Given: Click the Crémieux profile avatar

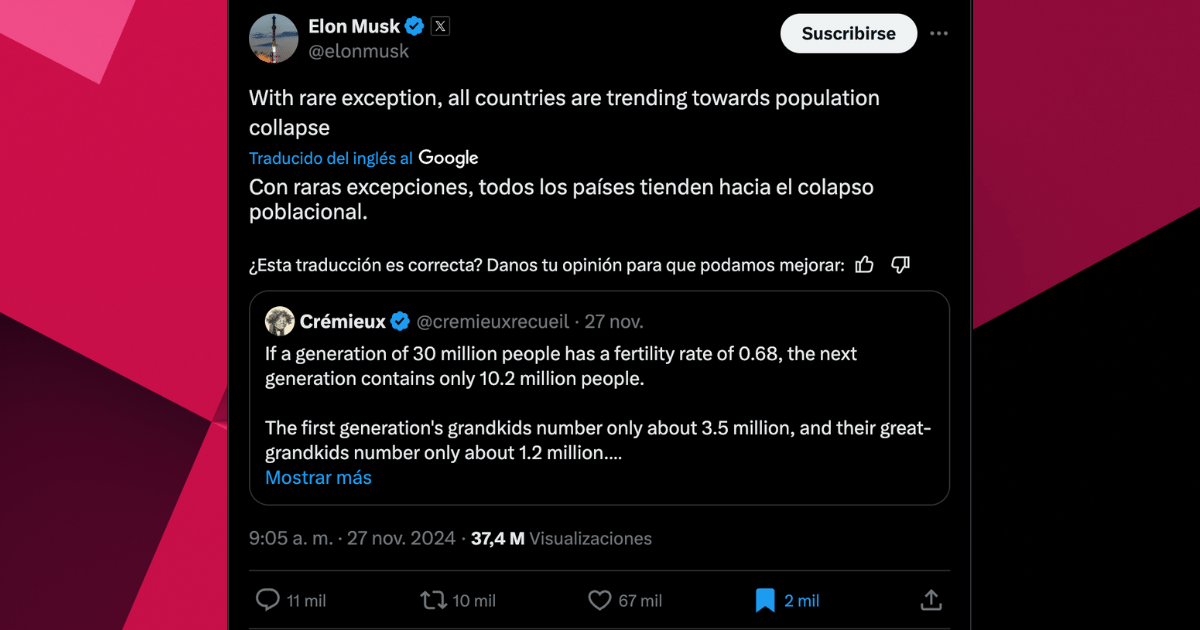Looking at the screenshot, I should [279, 321].
